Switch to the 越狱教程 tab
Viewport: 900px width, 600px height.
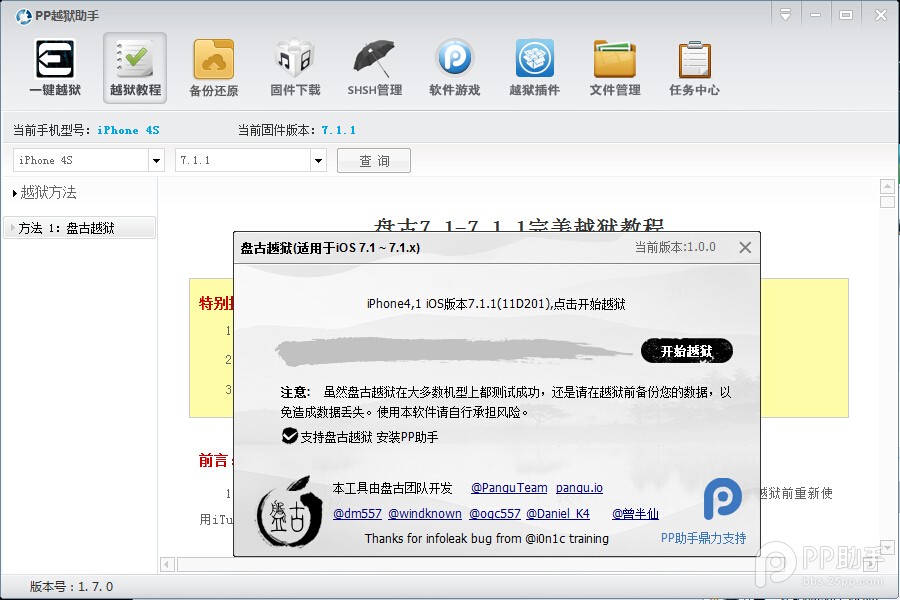[134, 67]
